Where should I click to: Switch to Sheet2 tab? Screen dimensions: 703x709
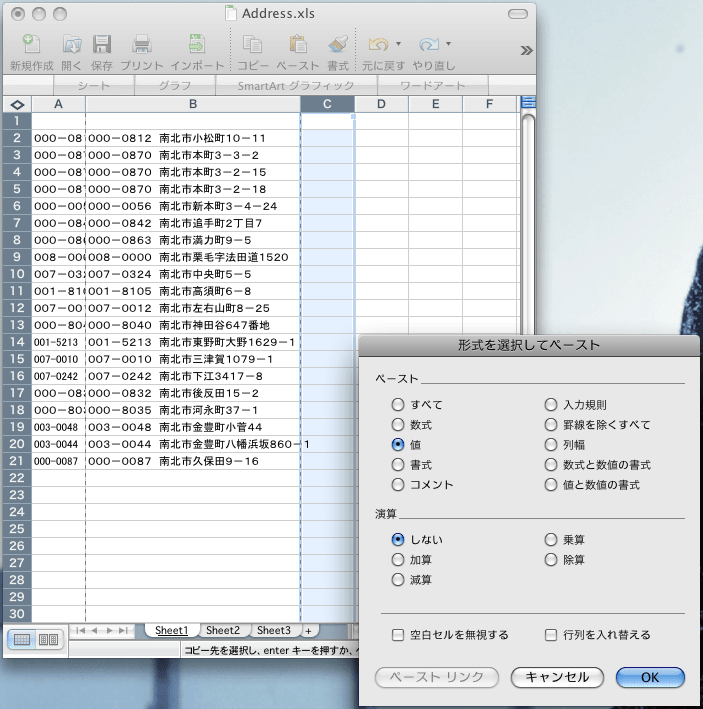click(x=223, y=630)
